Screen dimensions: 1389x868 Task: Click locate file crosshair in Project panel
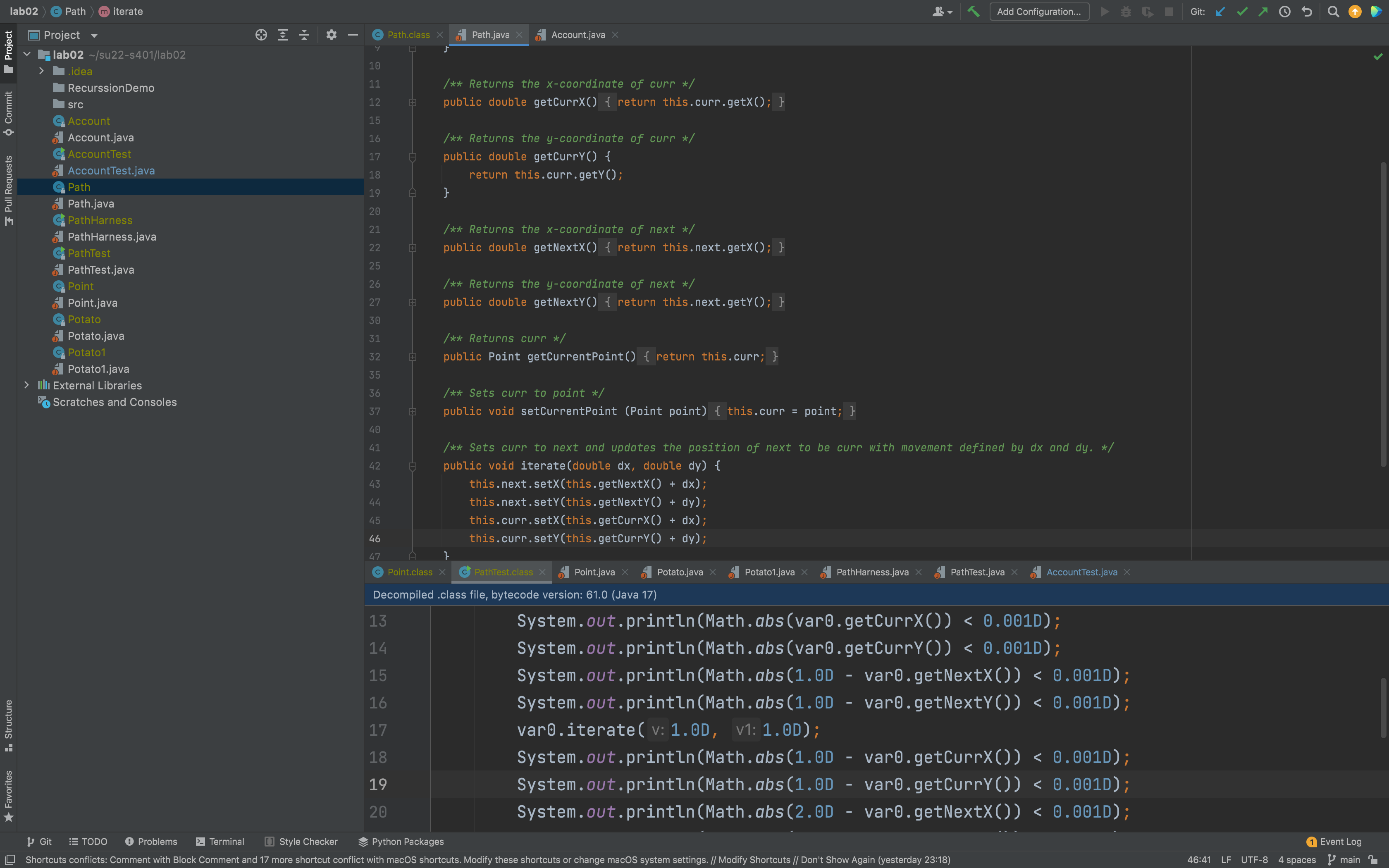261,35
